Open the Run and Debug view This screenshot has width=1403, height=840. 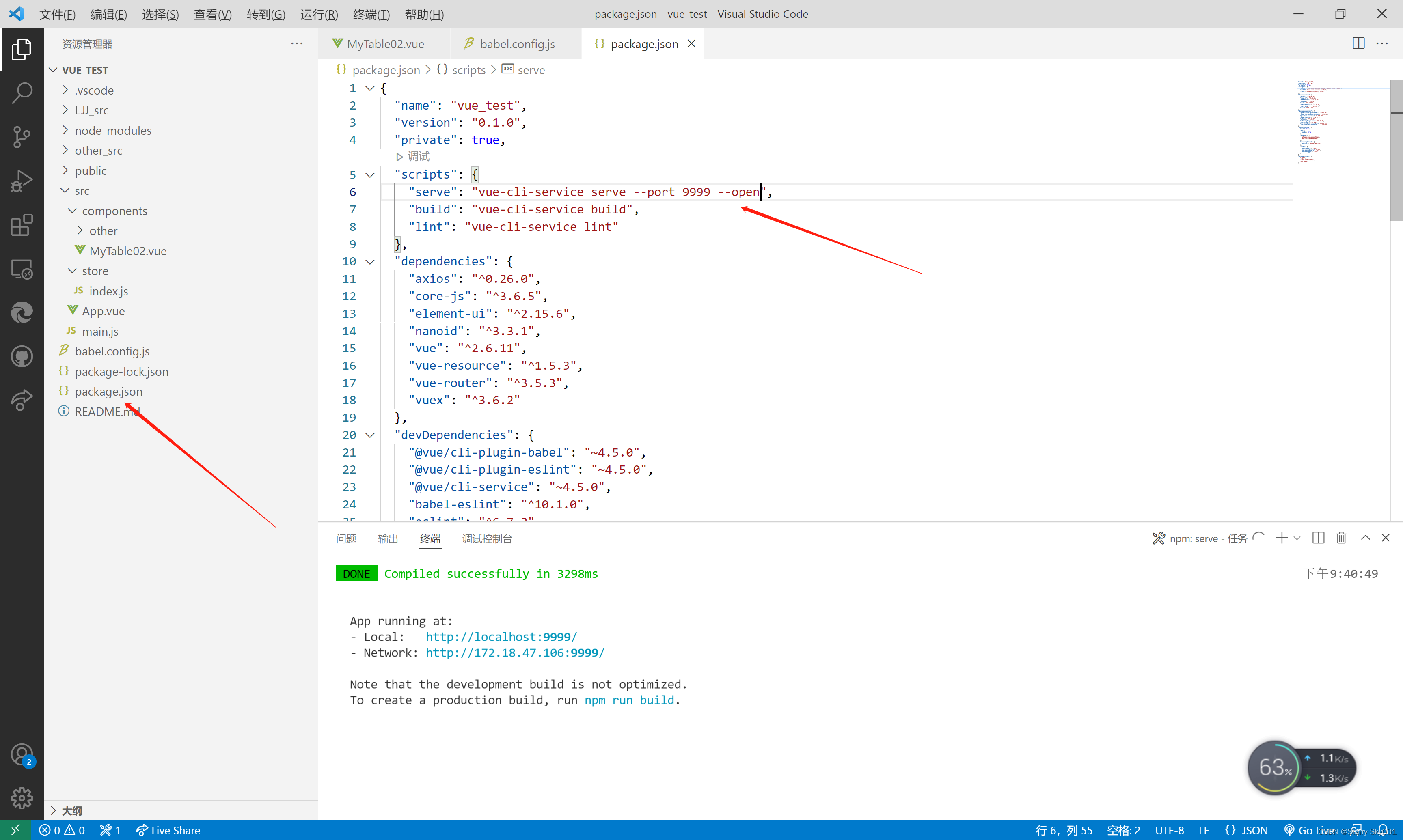22,181
